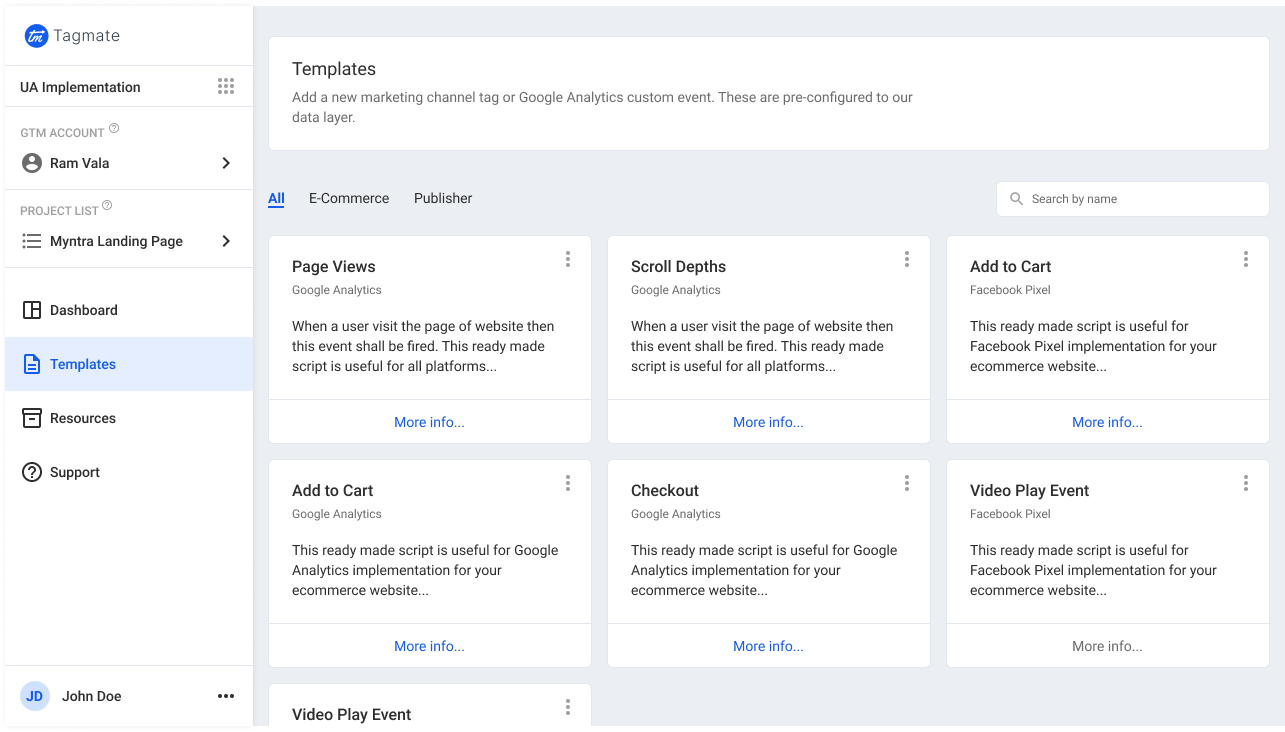The image size is (1285, 732).
Task: Open the Google Analytics Add to Cart kebab menu
Action: 568,483
